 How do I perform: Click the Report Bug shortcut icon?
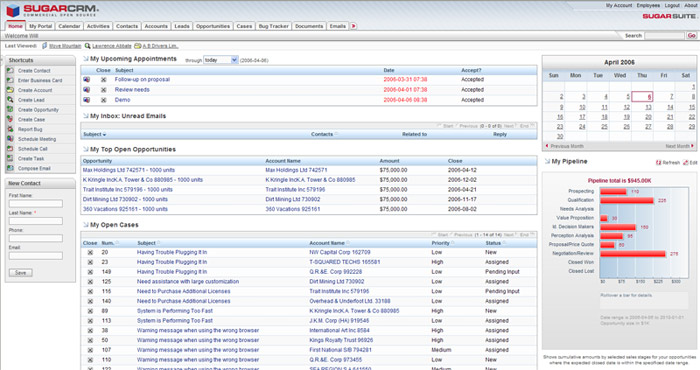pyautogui.click(x=10, y=129)
